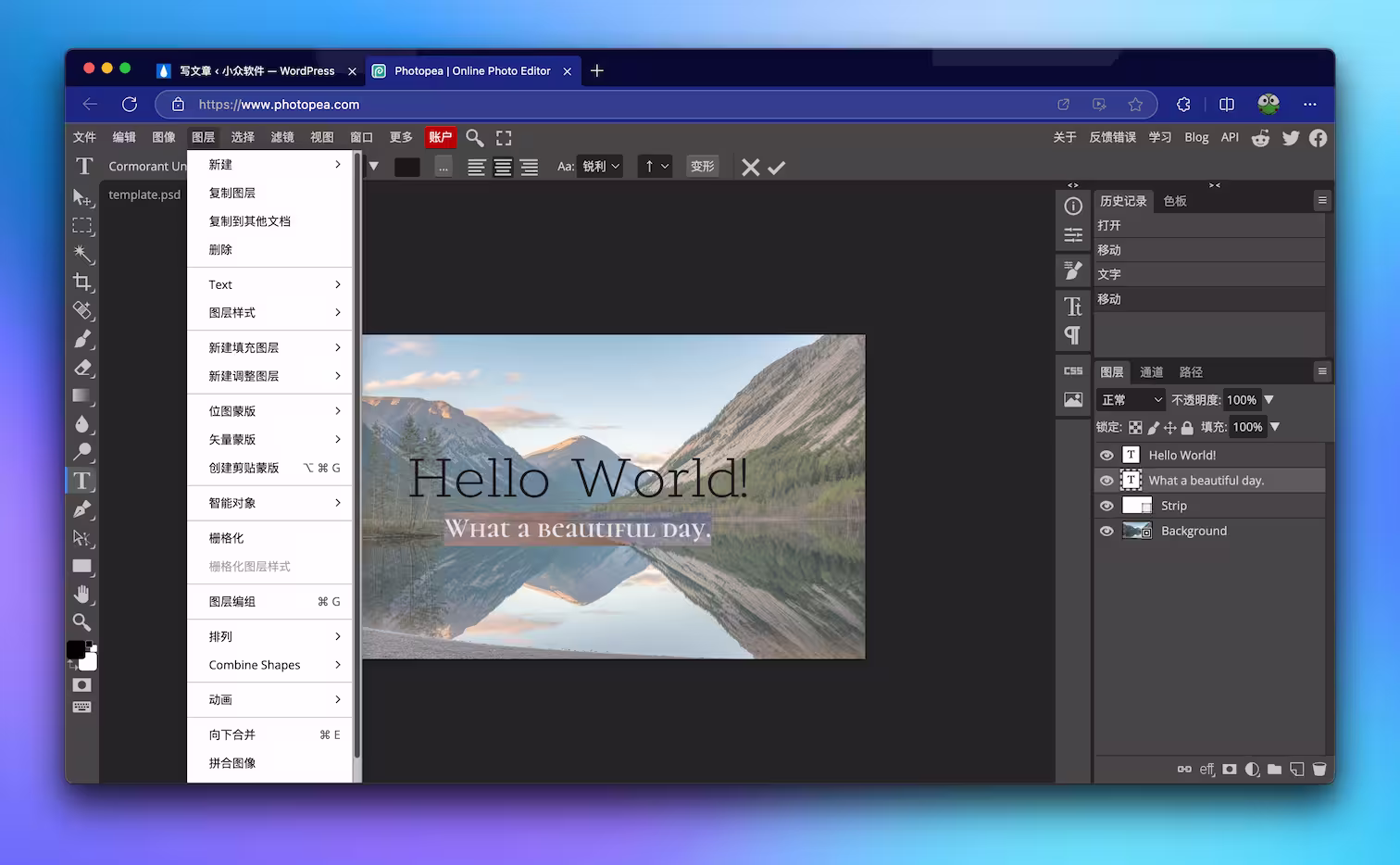
Task: Open the 学习 link
Action: (1160, 137)
